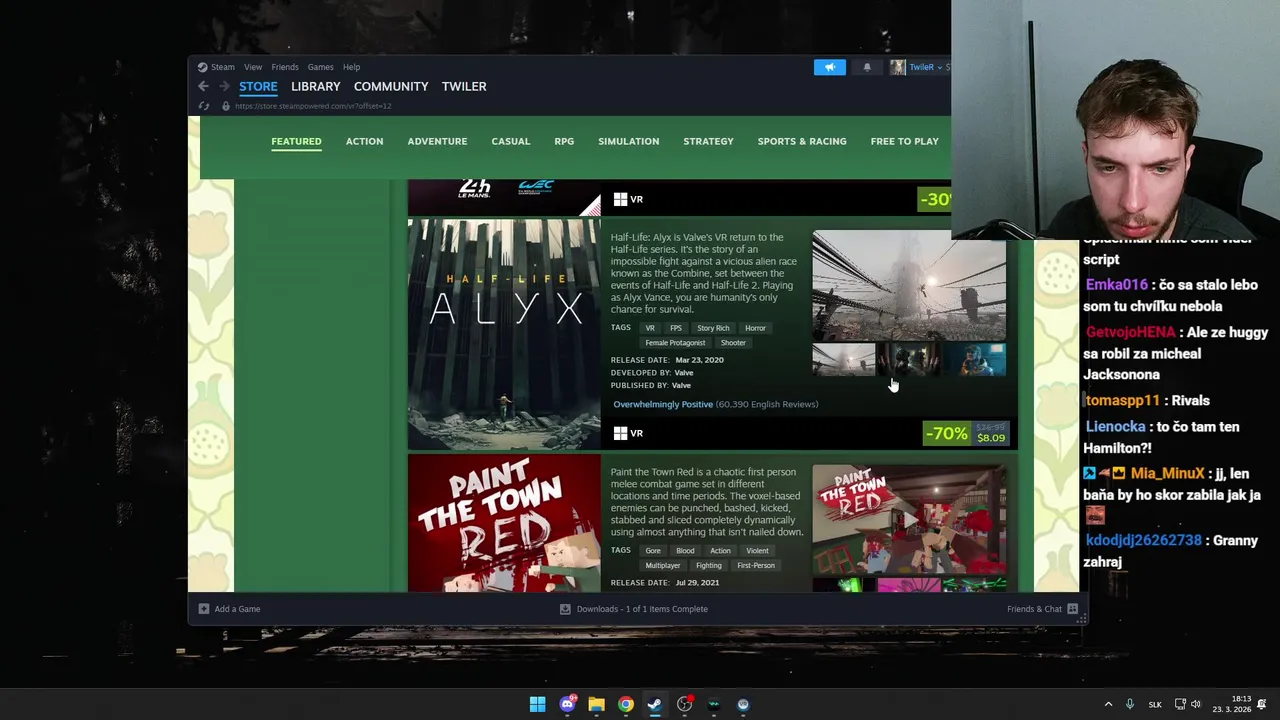Switch to the LIBRARY section
1280x720 pixels.
316,87
